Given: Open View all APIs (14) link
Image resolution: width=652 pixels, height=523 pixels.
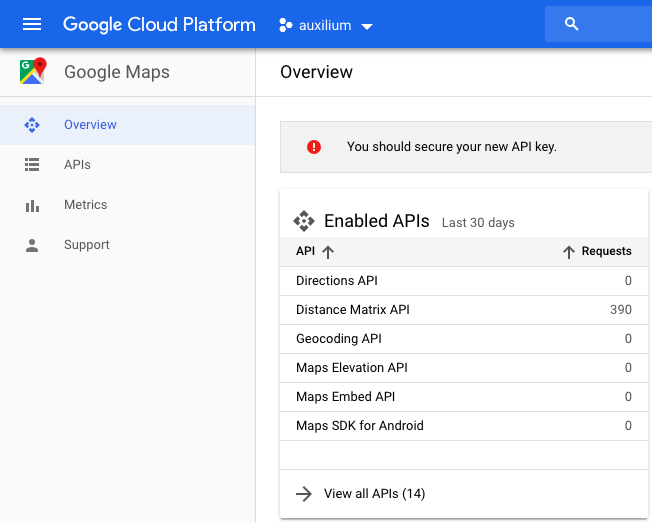Looking at the screenshot, I should click(x=375, y=494).
